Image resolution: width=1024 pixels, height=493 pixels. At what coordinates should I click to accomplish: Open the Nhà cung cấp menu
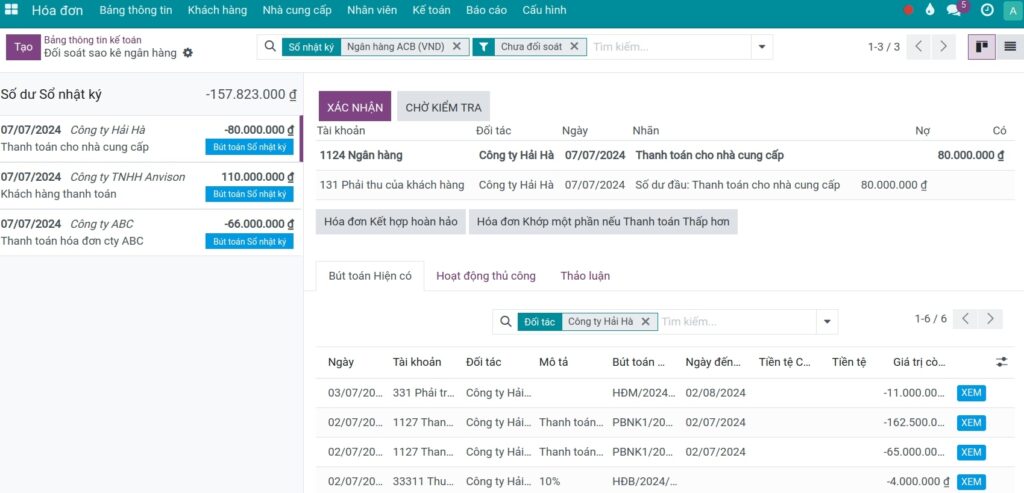click(297, 10)
